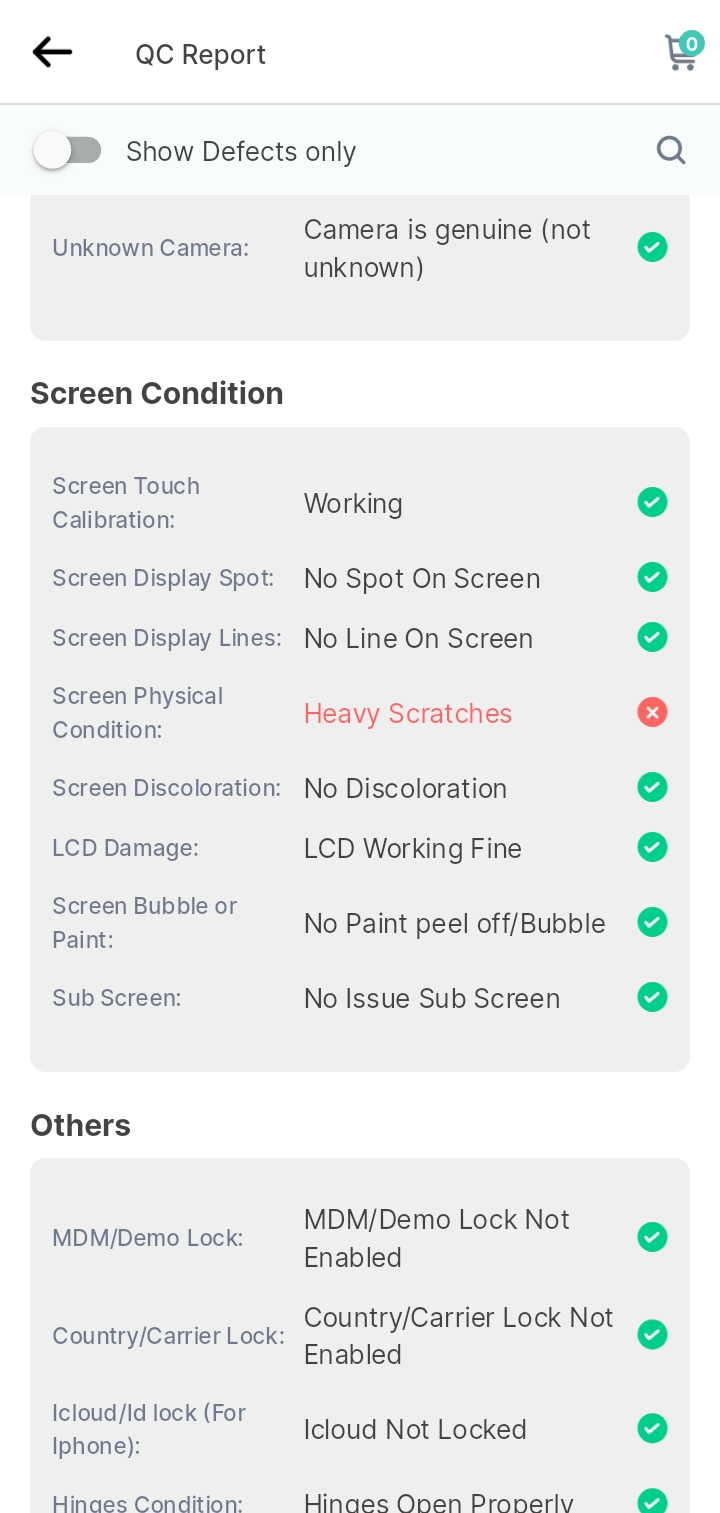The height and width of the screenshot is (1513, 720).
Task: Tap green check for Screen Bubble or Paint
Action: pos(652,922)
